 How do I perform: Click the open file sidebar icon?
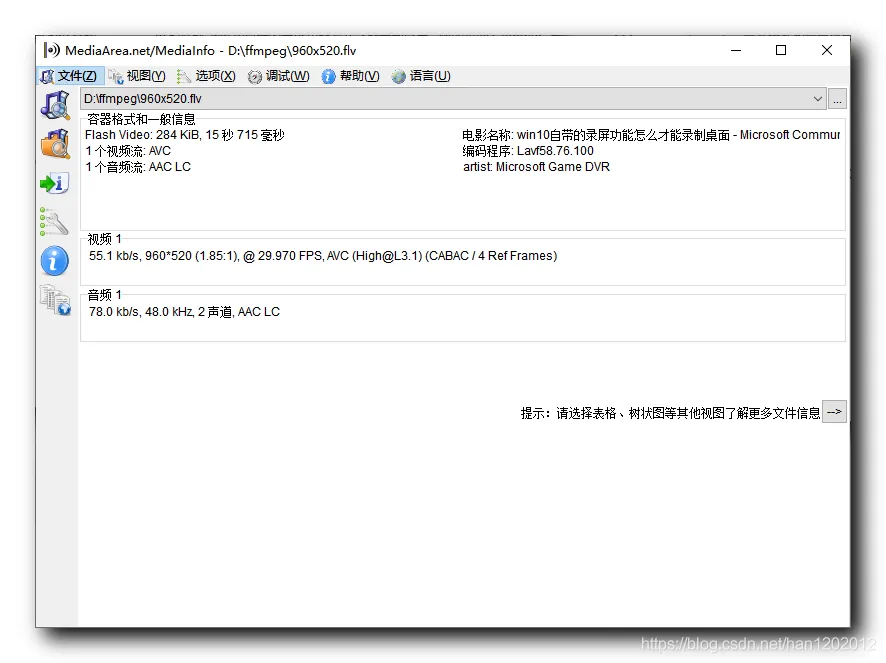click(x=55, y=105)
